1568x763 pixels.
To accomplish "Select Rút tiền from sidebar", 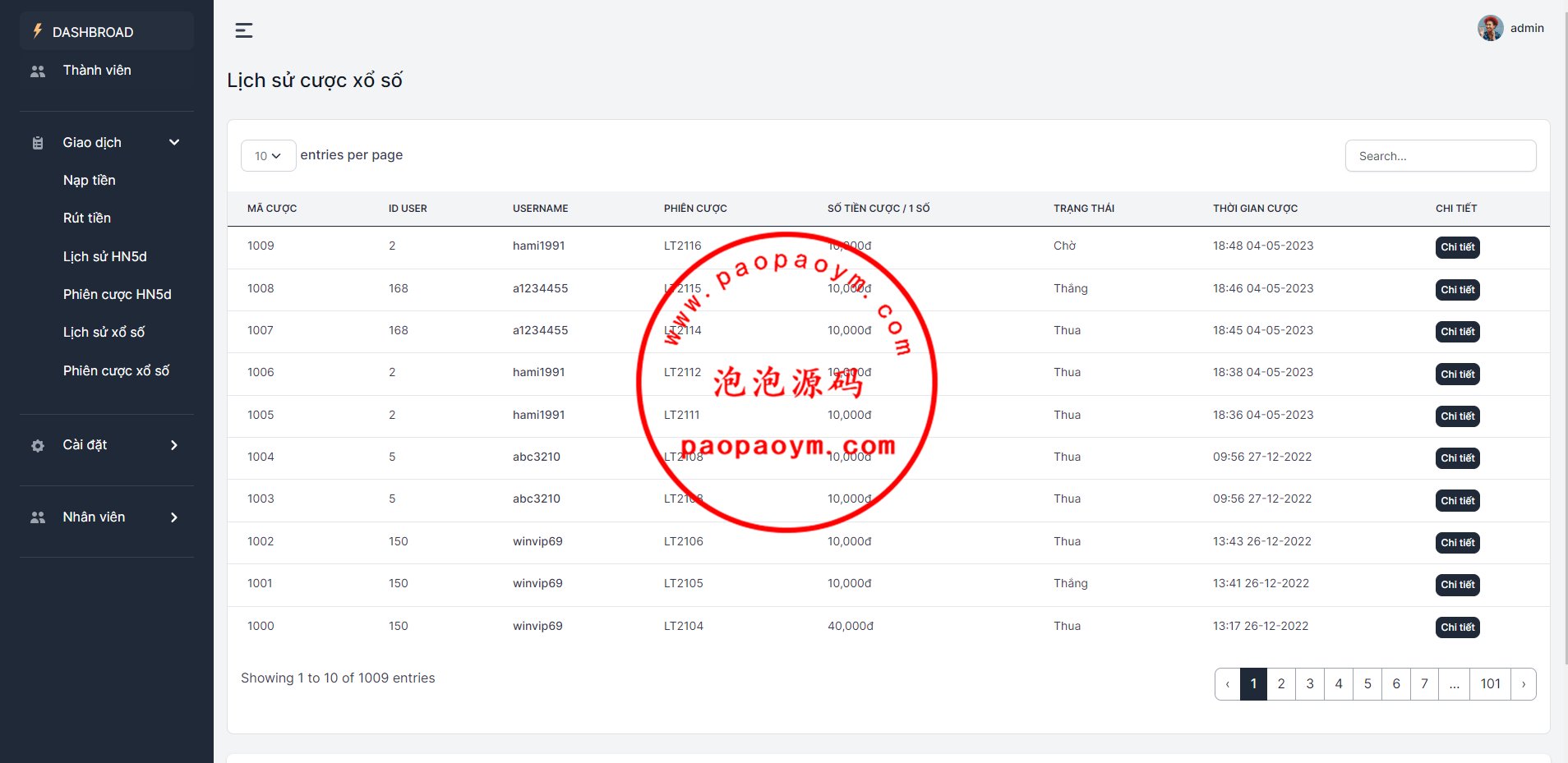I will click(x=87, y=218).
